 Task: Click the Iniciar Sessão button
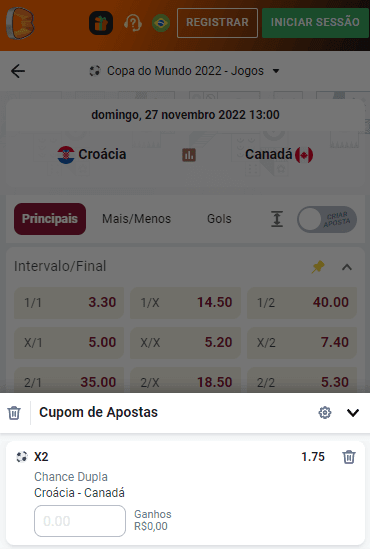(x=315, y=23)
